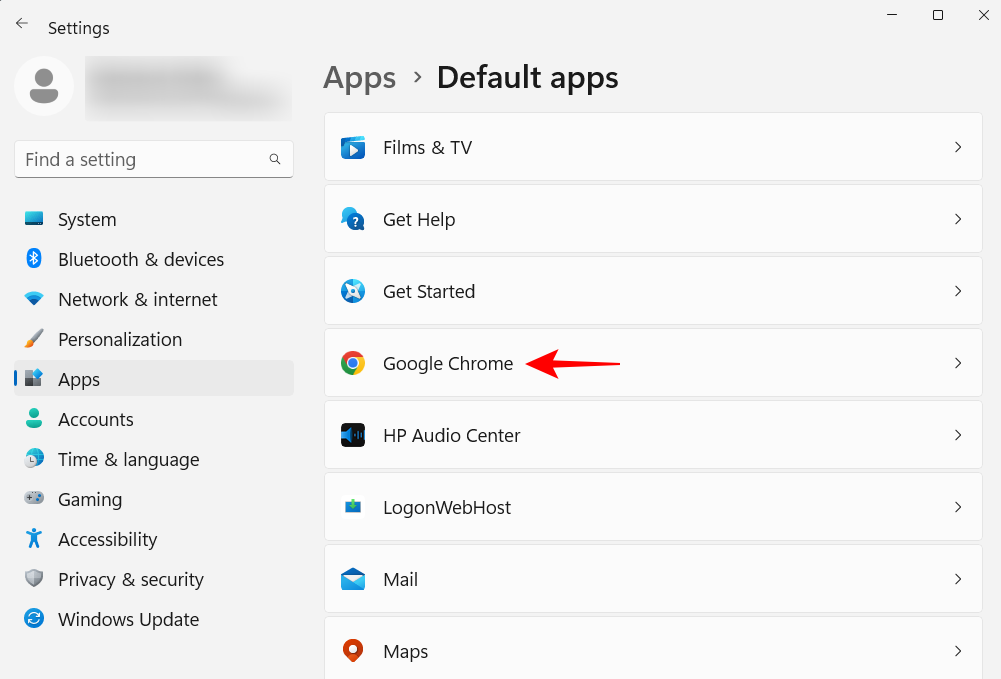
Task: Click the search magnifier icon
Action: pos(275,159)
